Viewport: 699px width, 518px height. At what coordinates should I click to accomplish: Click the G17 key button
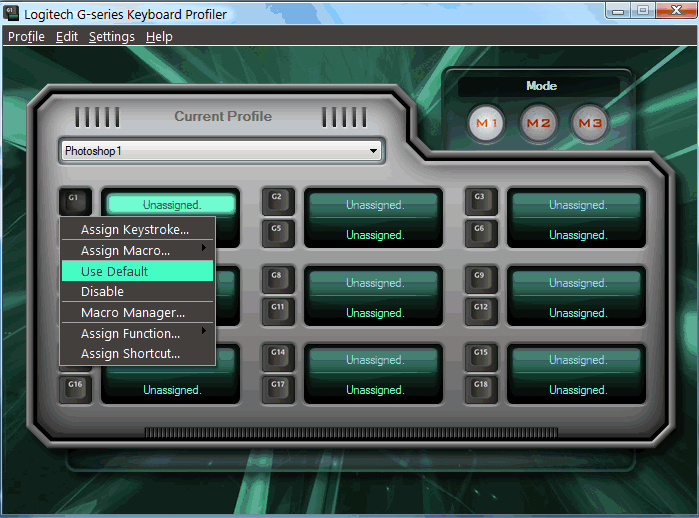[x=278, y=389]
